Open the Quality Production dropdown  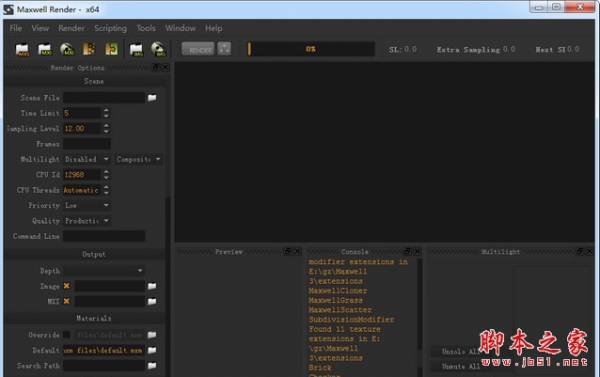[x=87, y=221]
